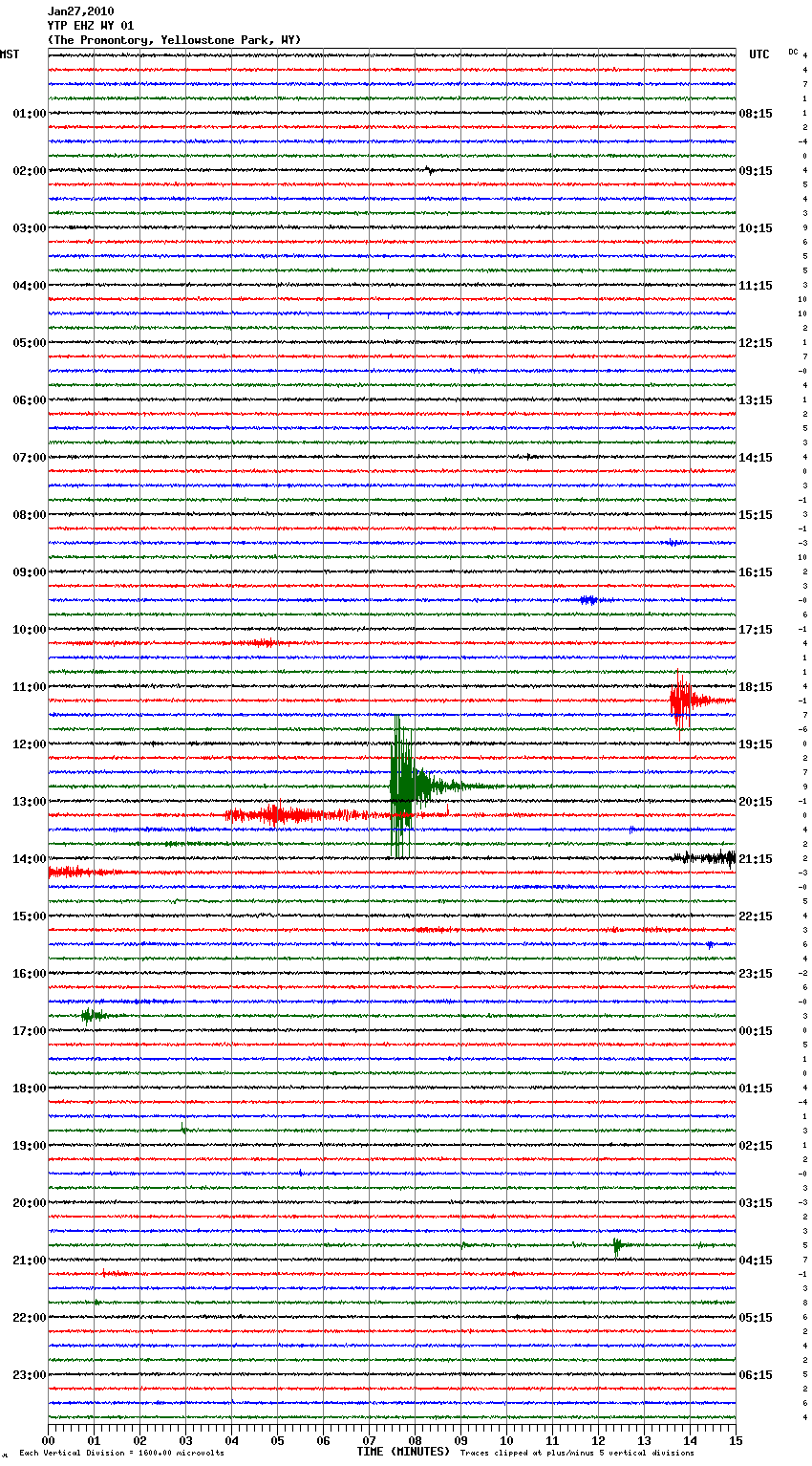Image resolution: width=812 pixels, height=1466 pixels.
Task: Select the "01:00" MST time label
Action: click(29, 114)
